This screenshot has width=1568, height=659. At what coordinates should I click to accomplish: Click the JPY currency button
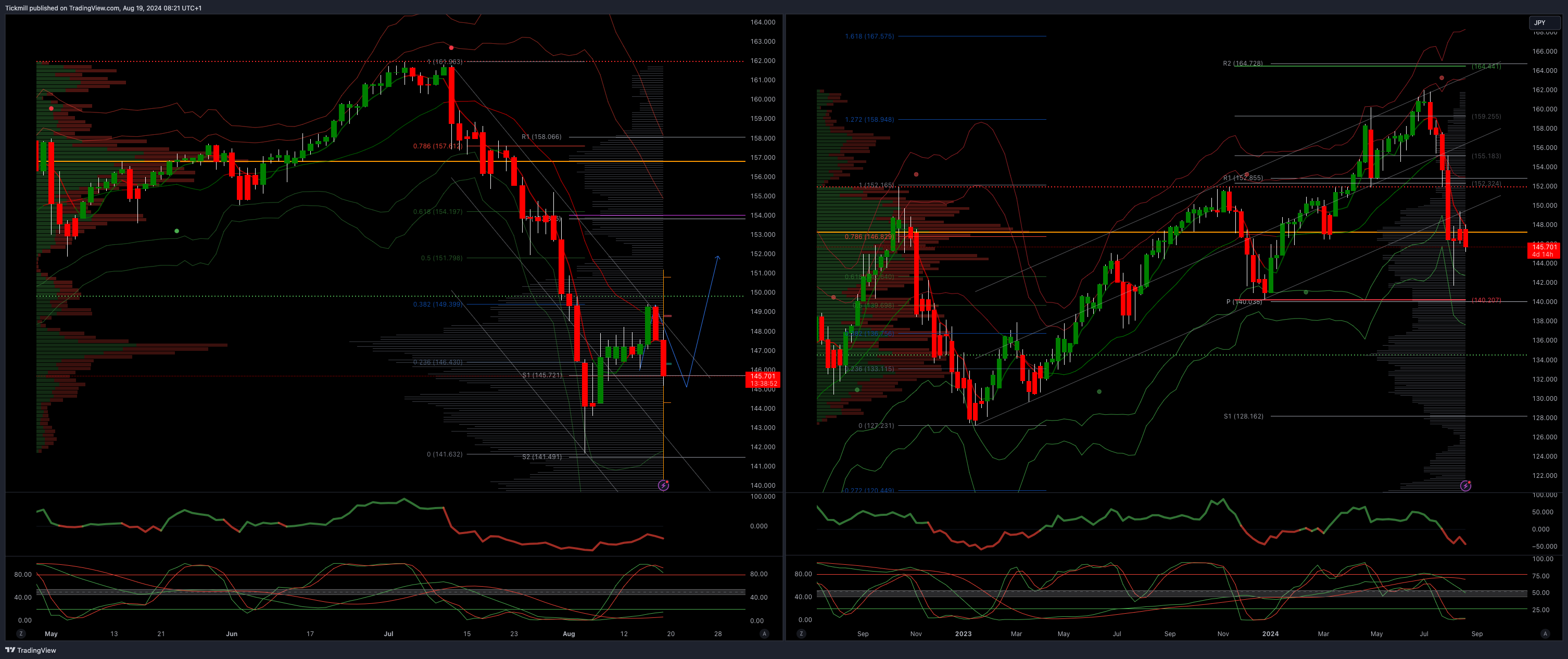[x=1544, y=22]
